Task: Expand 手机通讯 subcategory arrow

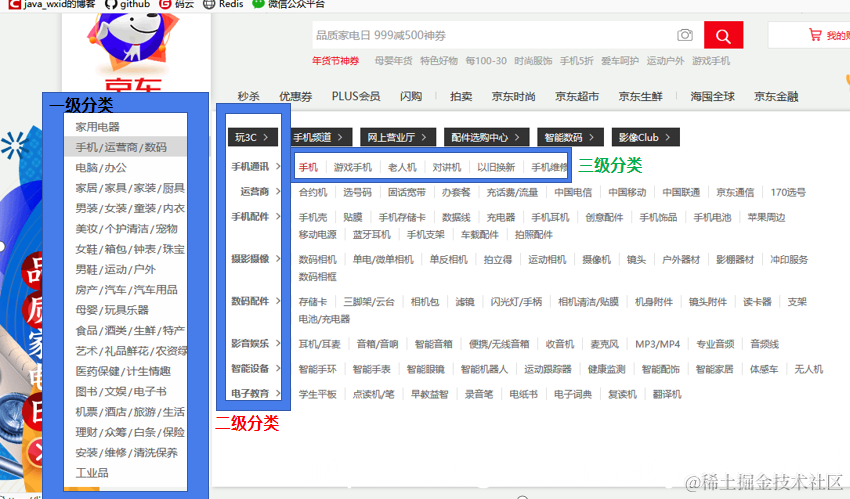Action: tap(278, 166)
